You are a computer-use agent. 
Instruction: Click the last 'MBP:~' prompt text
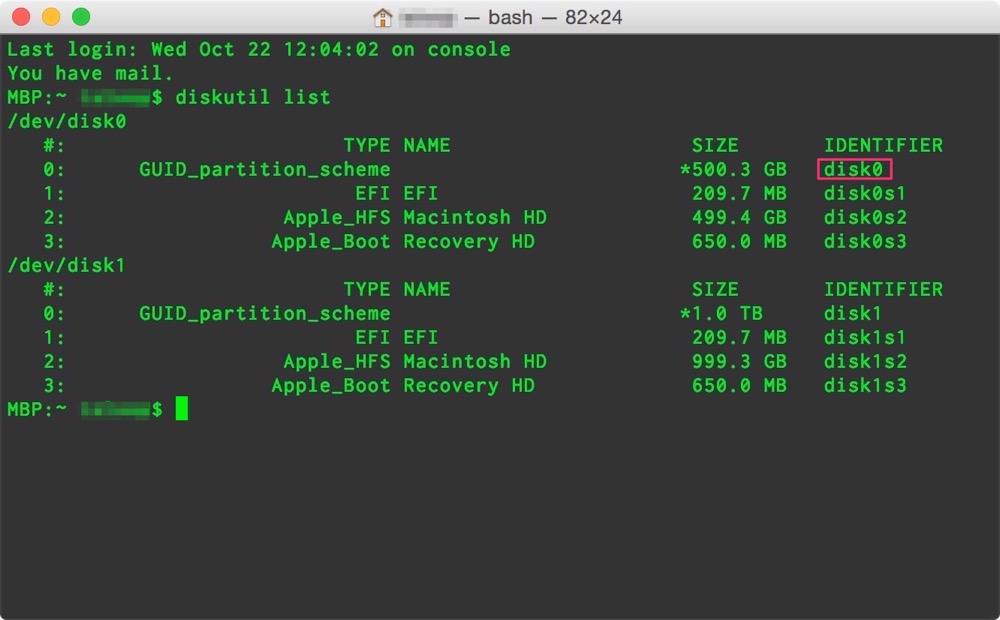click(36, 410)
